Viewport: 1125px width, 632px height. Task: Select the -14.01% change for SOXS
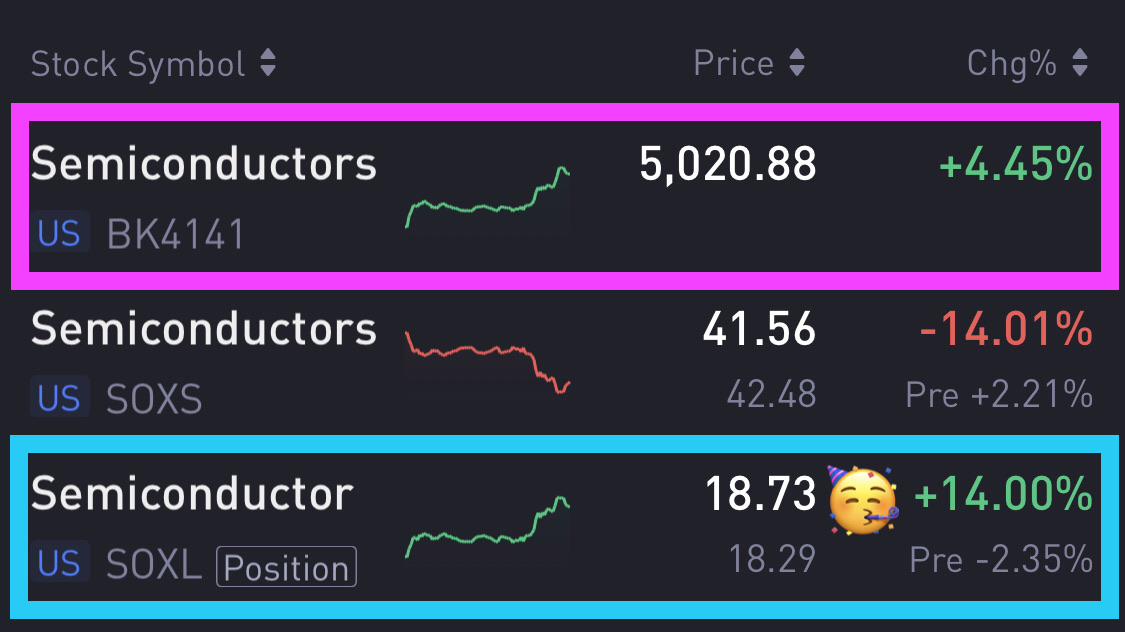pyautogui.click(x=1005, y=329)
